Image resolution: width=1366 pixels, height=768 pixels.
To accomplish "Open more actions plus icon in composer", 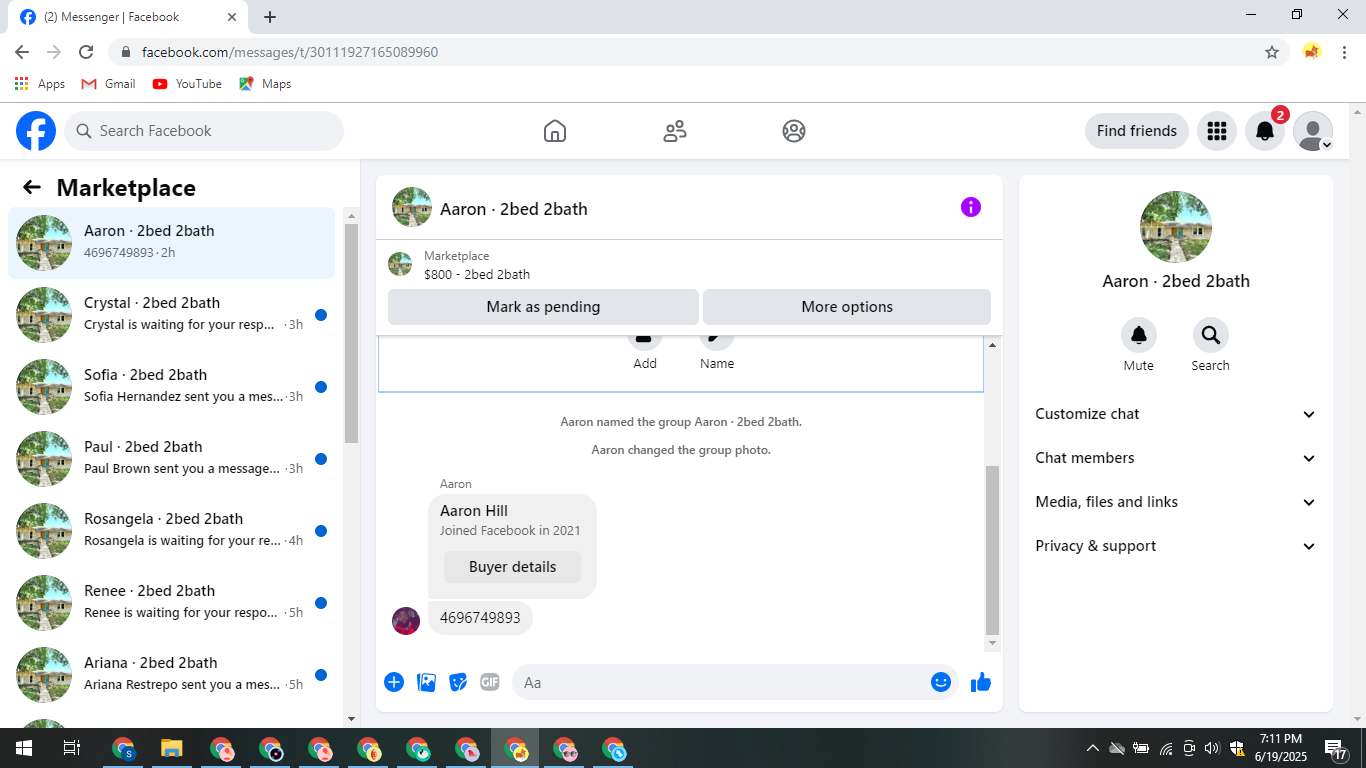I will (x=394, y=682).
